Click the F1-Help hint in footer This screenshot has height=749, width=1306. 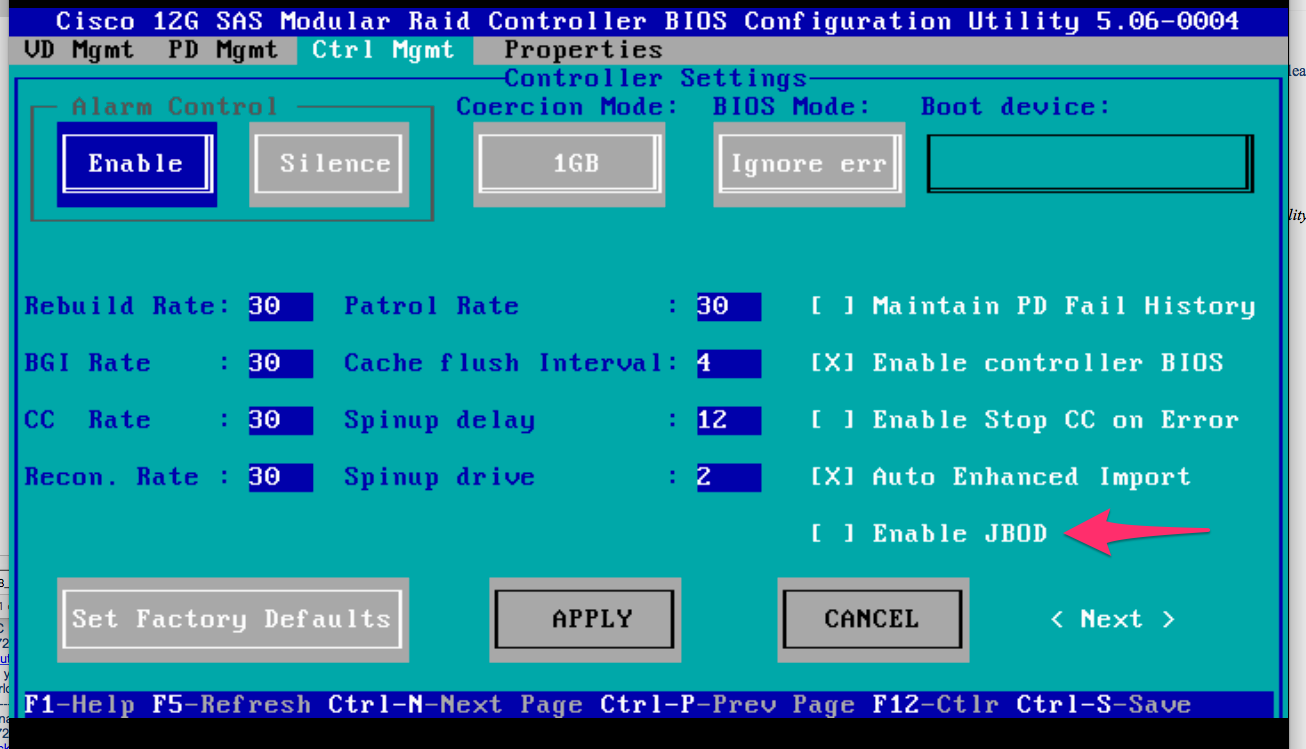79,705
